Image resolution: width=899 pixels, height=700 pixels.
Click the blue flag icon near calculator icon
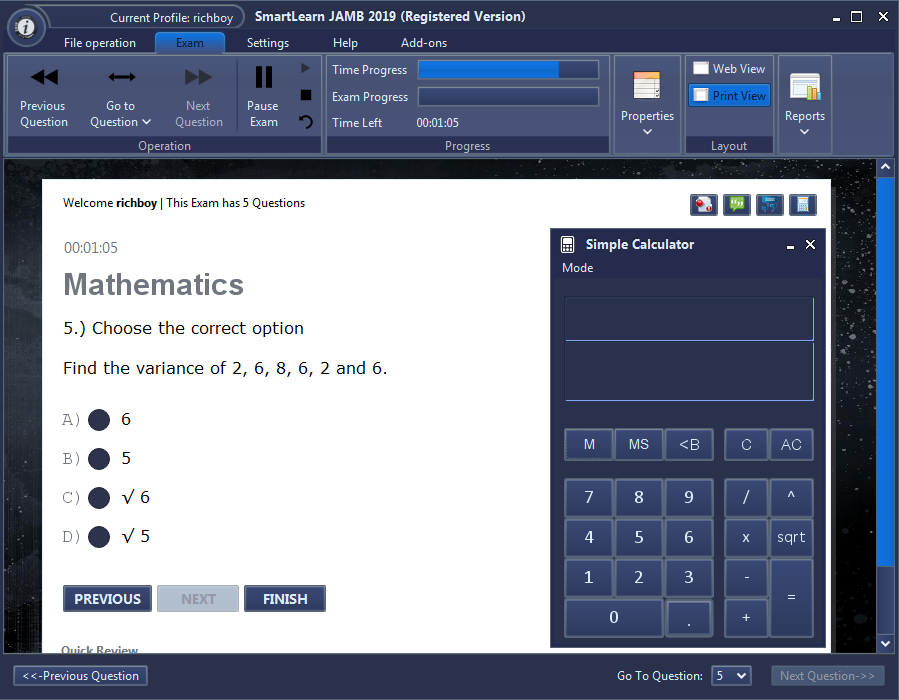point(769,205)
